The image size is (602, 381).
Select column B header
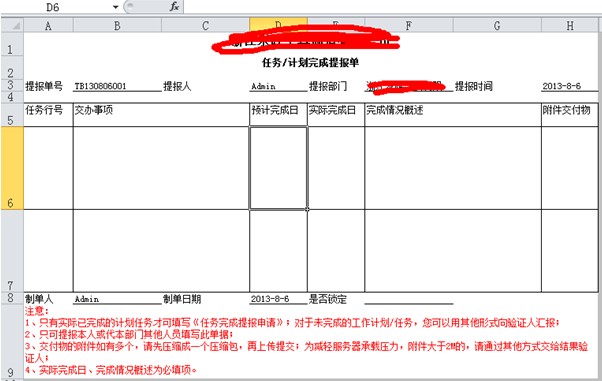point(117,25)
